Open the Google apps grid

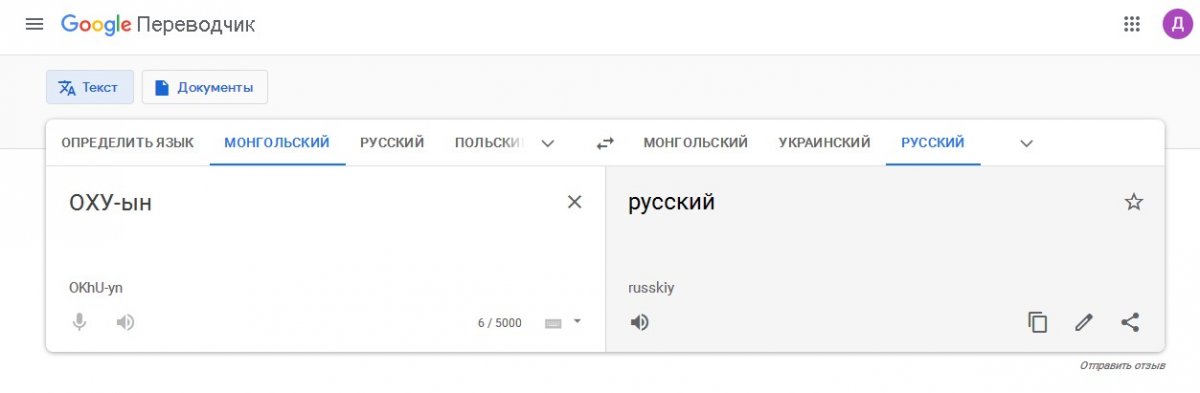pos(1132,24)
